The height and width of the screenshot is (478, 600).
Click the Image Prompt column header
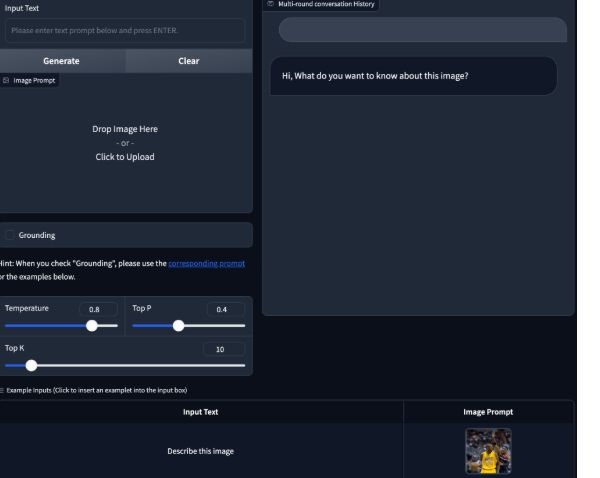coord(488,411)
